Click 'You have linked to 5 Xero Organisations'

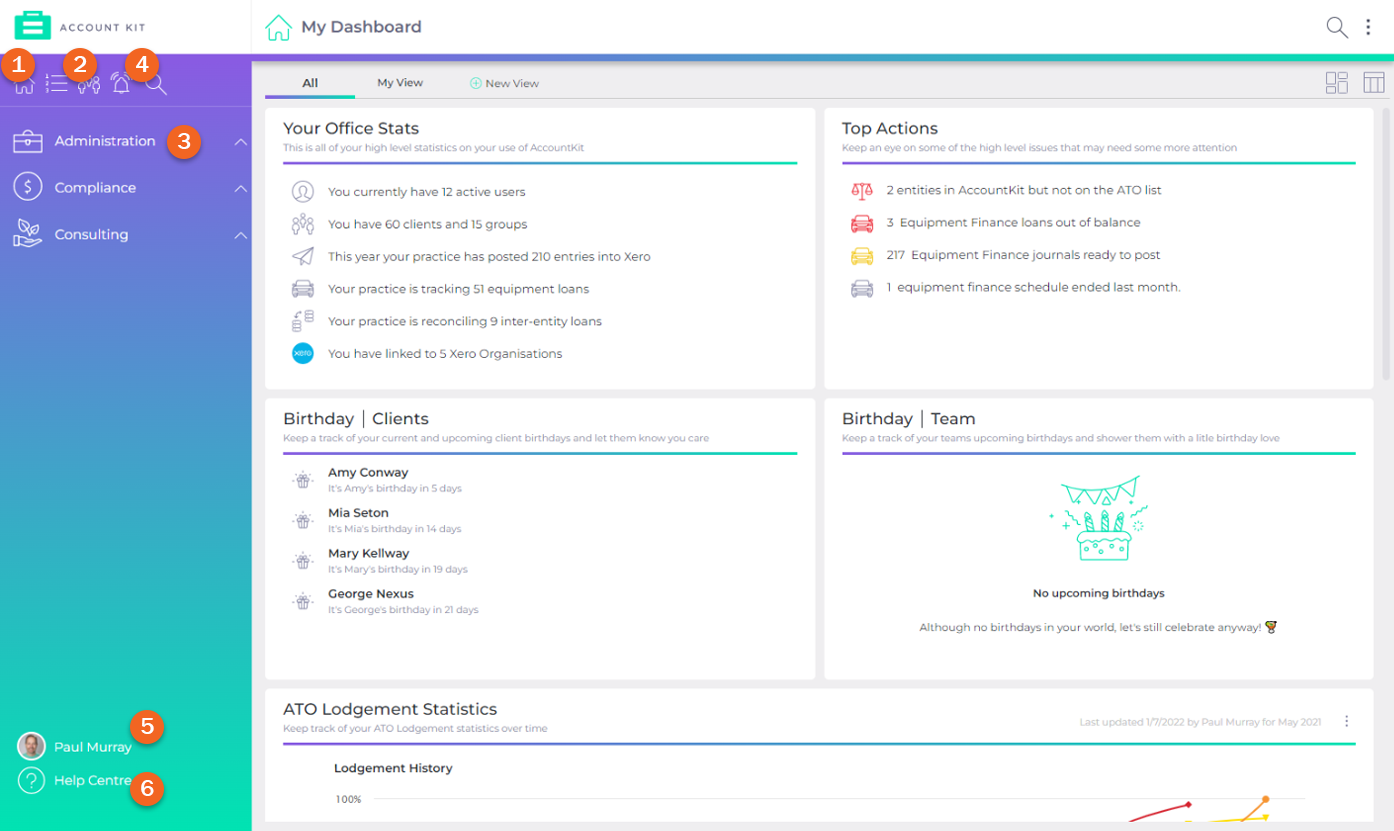tap(445, 353)
